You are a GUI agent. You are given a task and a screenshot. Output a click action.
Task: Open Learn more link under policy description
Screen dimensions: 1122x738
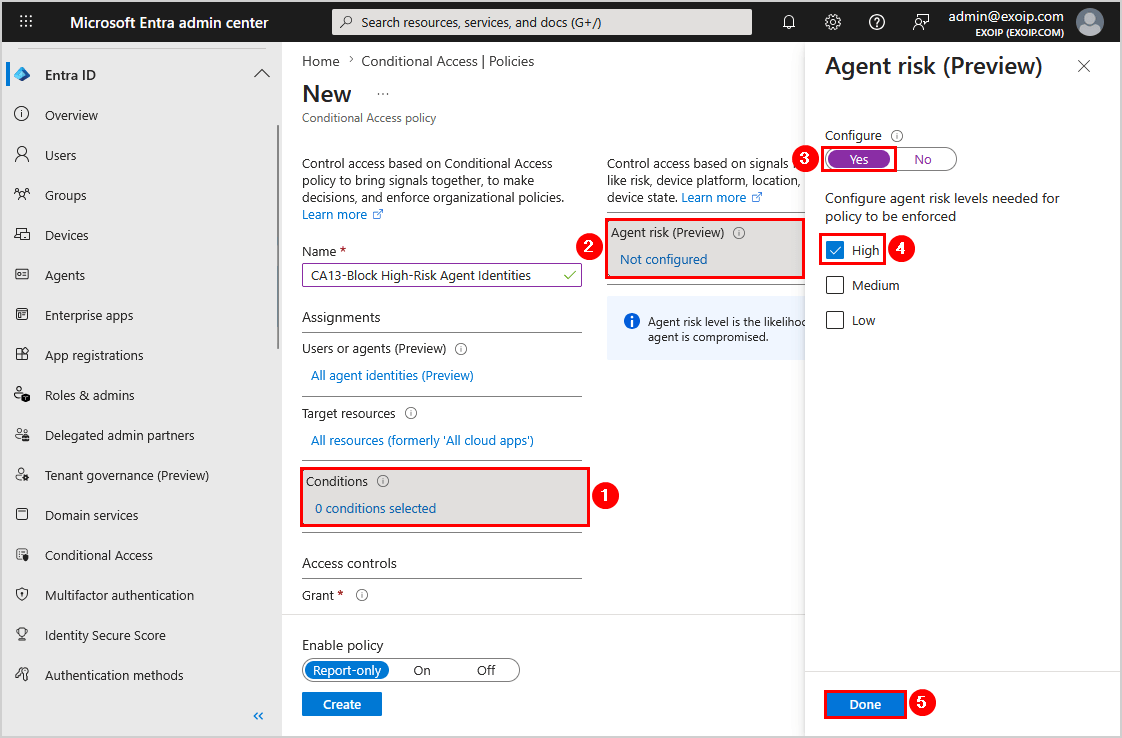(x=342, y=215)
